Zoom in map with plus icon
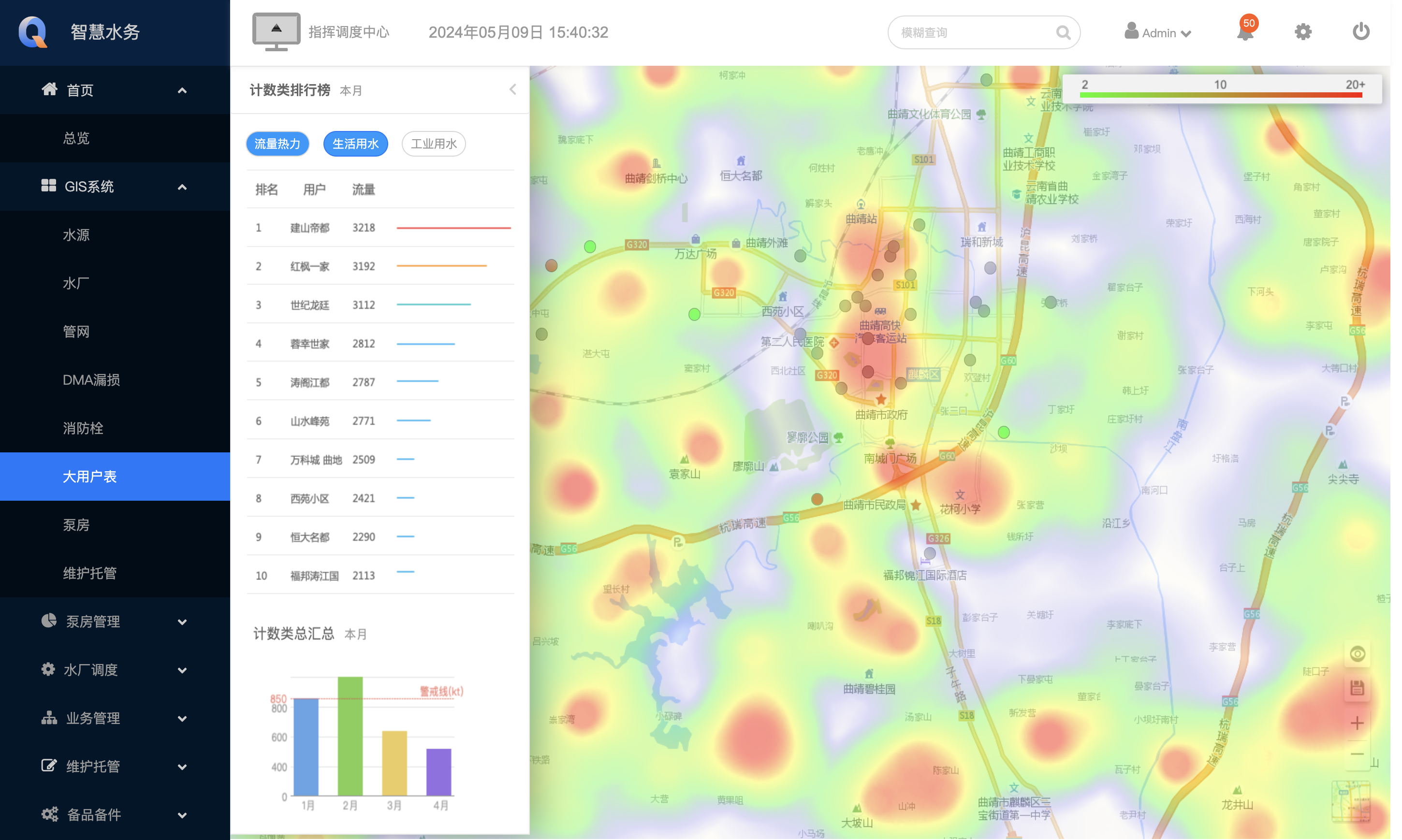 pos(1357,723)
